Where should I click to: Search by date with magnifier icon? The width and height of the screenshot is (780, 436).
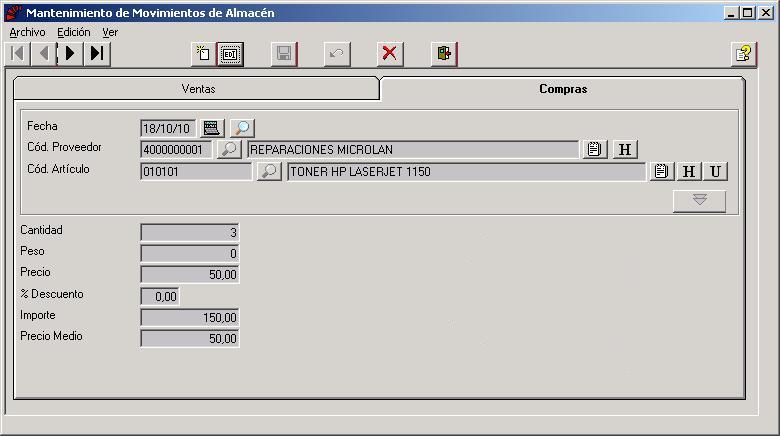pyautogui.click(x=242, y=128)
